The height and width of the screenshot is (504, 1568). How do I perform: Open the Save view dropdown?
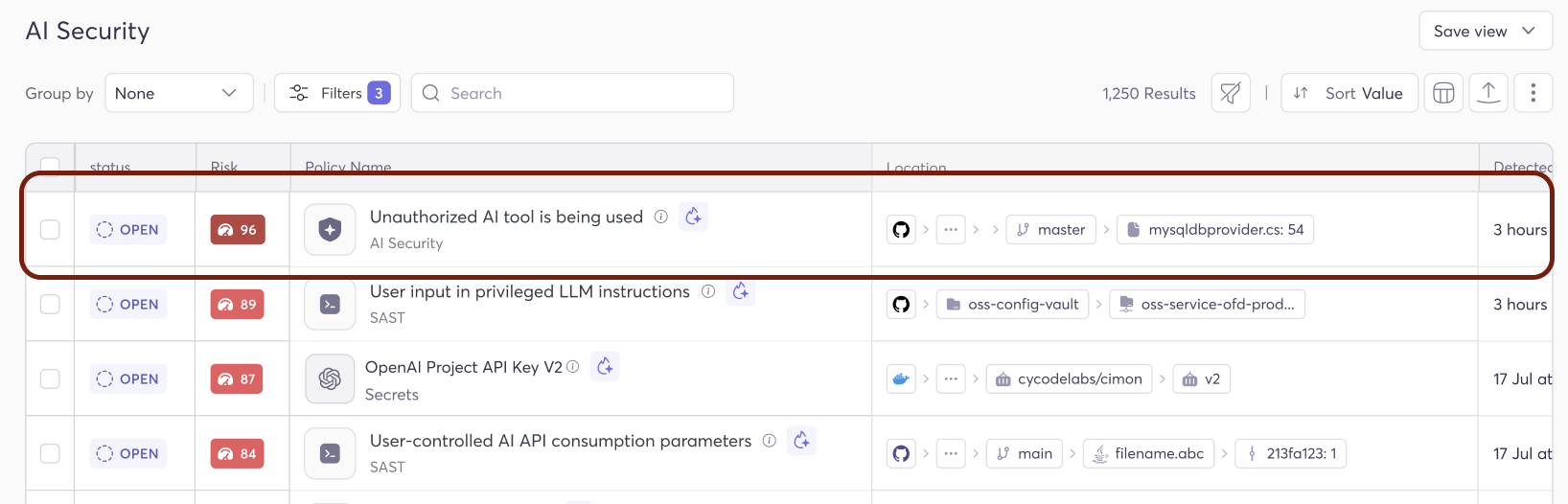pos(1485,32)
